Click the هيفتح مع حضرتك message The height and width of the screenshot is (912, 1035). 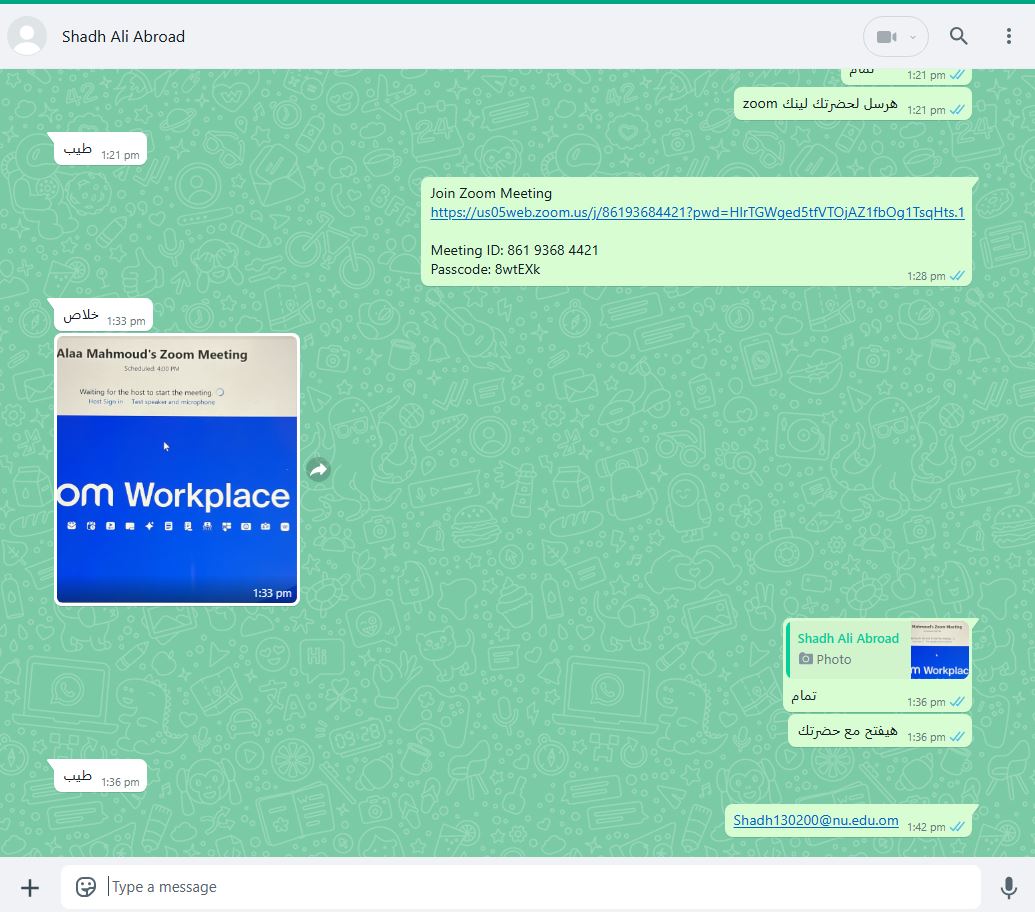pos(879,731)
